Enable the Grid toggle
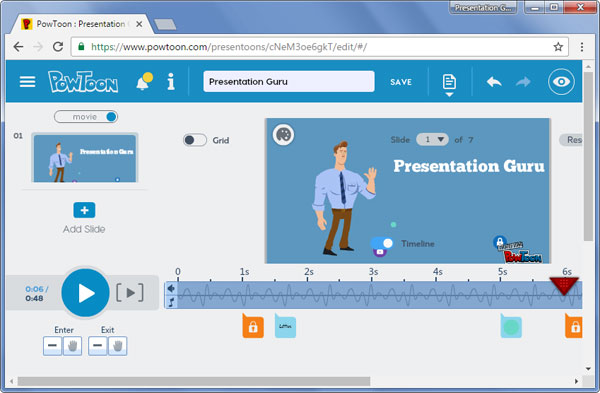Image resolution: width=600 pixels, height=393 pixels. [195, 140]
